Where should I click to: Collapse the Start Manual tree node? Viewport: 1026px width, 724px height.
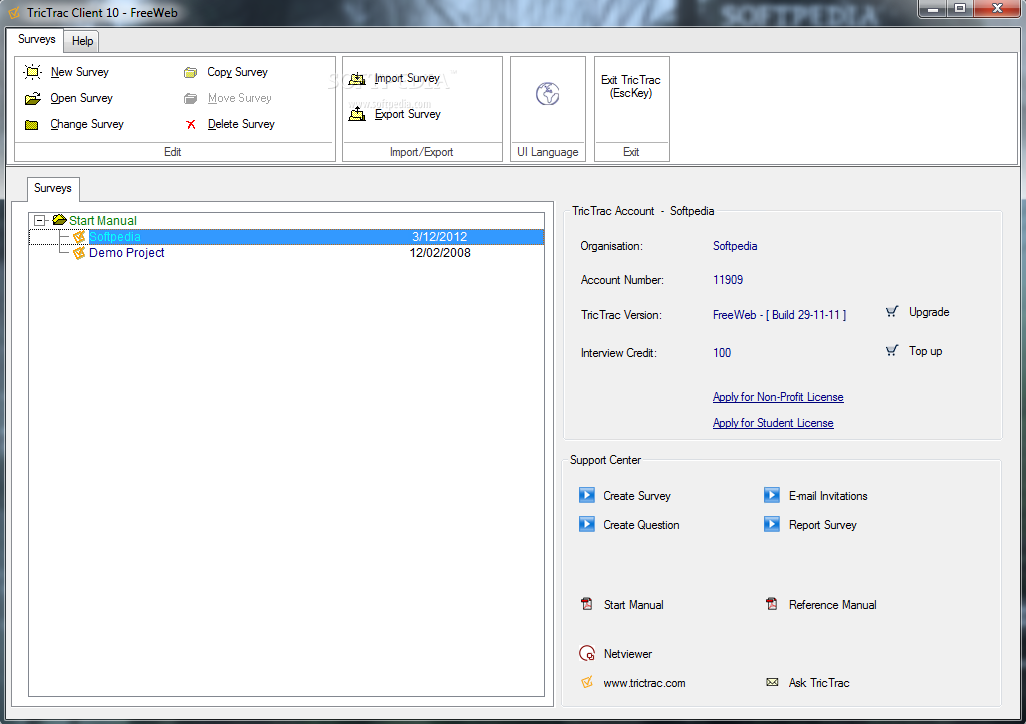[40, 221]
